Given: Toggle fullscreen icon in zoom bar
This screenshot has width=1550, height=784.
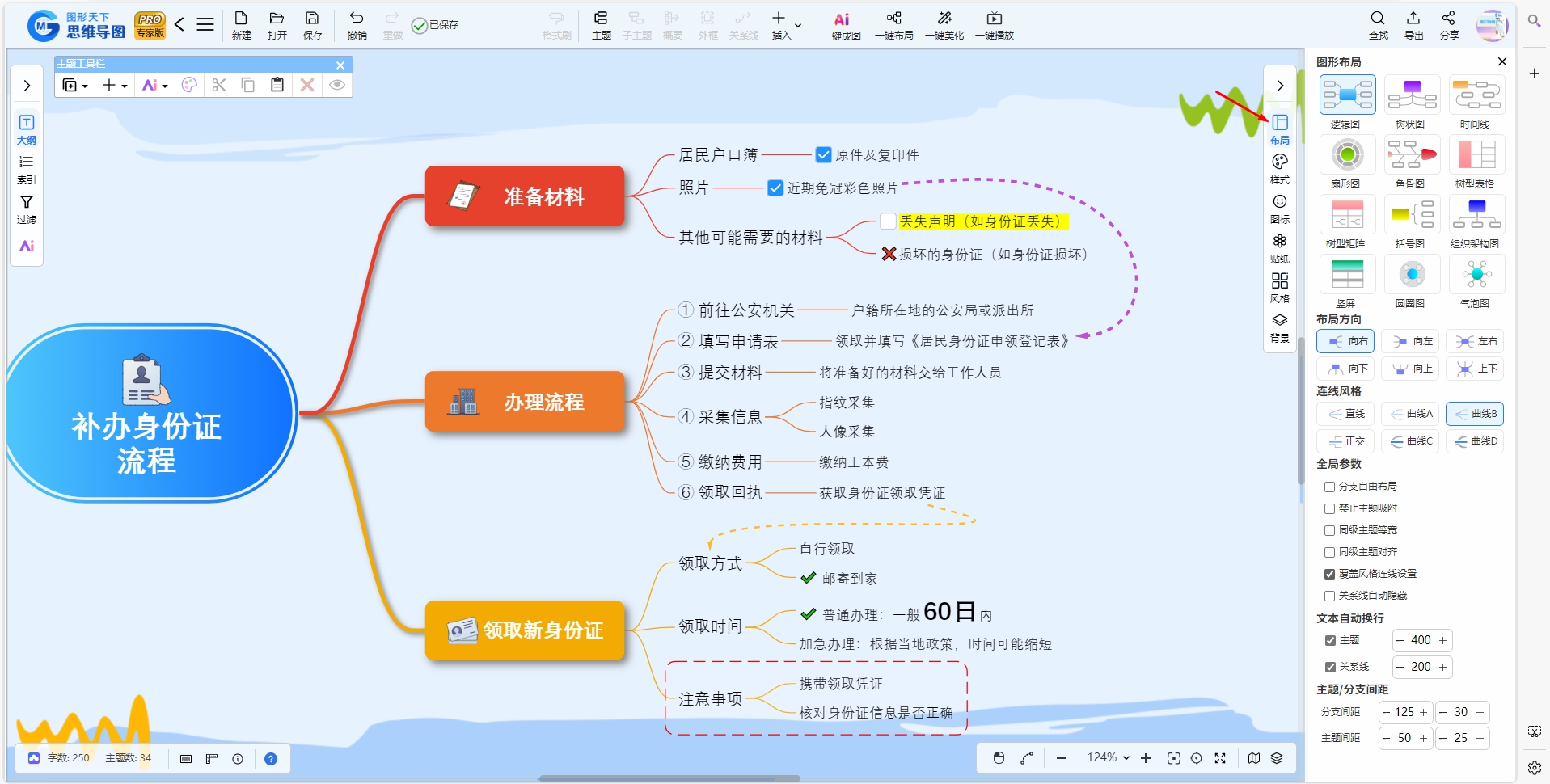Looking at the screenshot, I should (1220, 758).
